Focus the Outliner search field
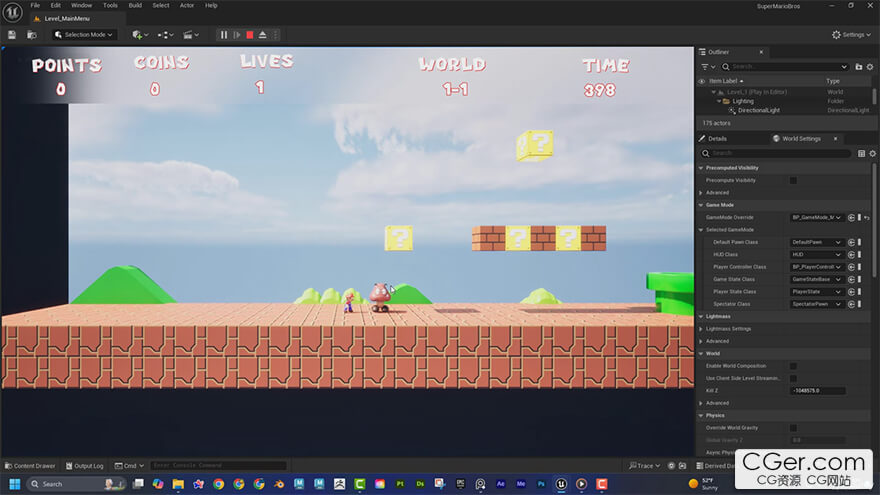The height and width of the screenshot is (495, 880). coord(785,67)
